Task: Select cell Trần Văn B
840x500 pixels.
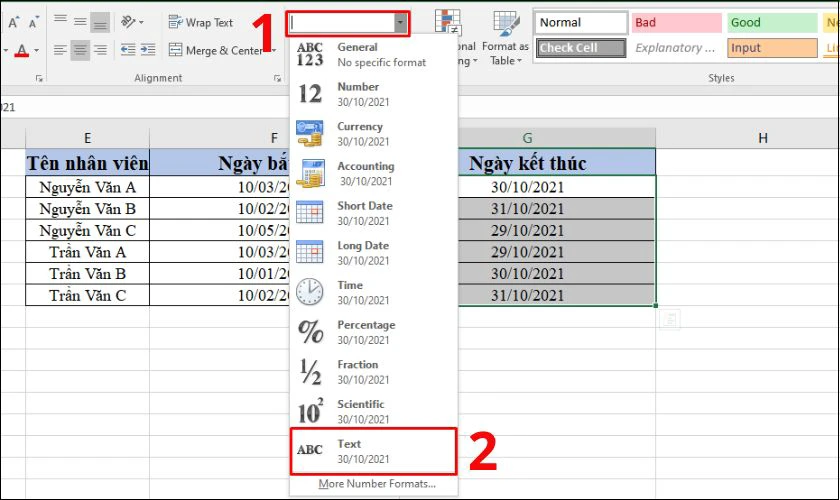Action: (x=87, y=274)
